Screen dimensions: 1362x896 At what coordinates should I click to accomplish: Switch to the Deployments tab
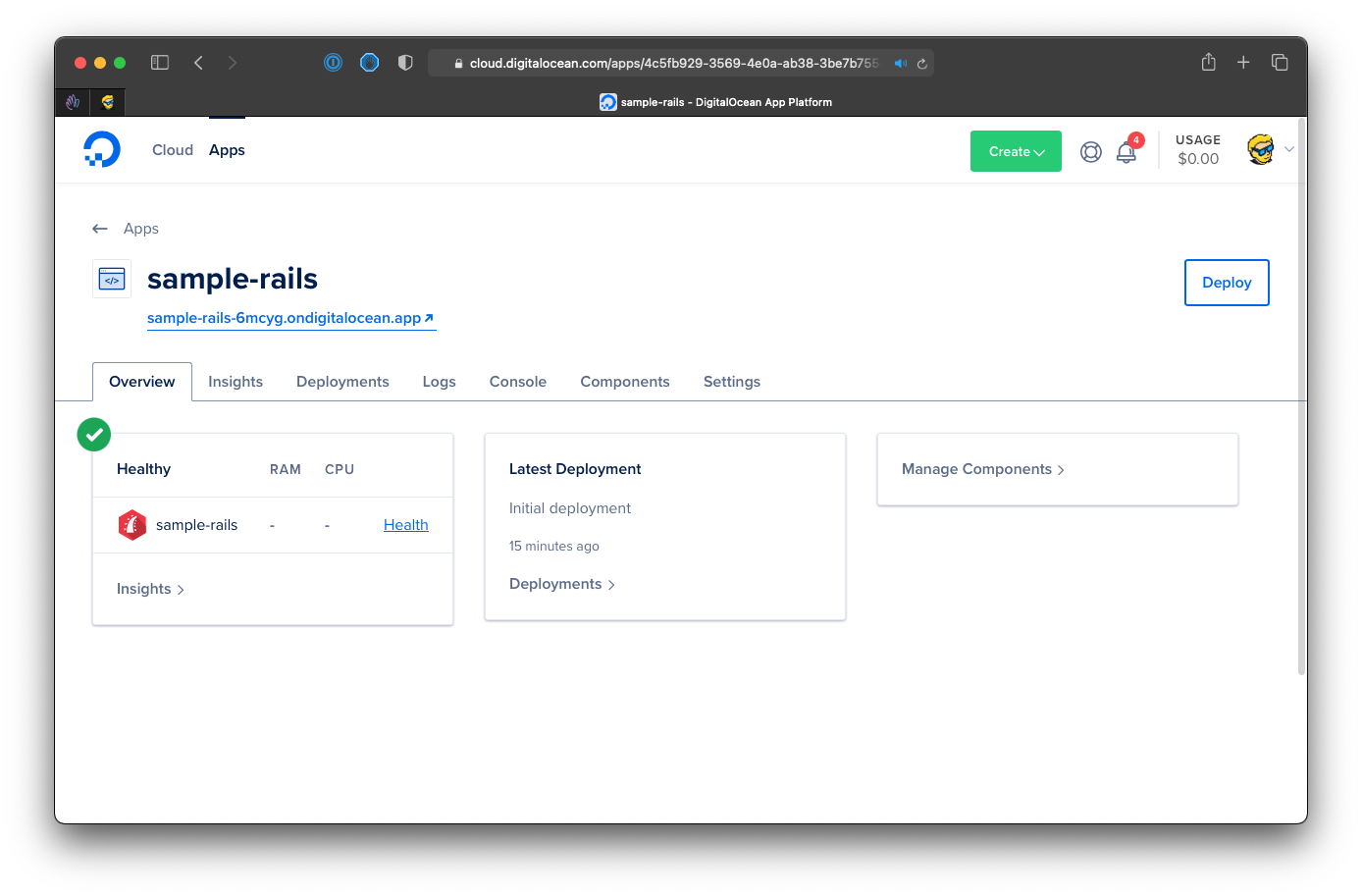342,382
